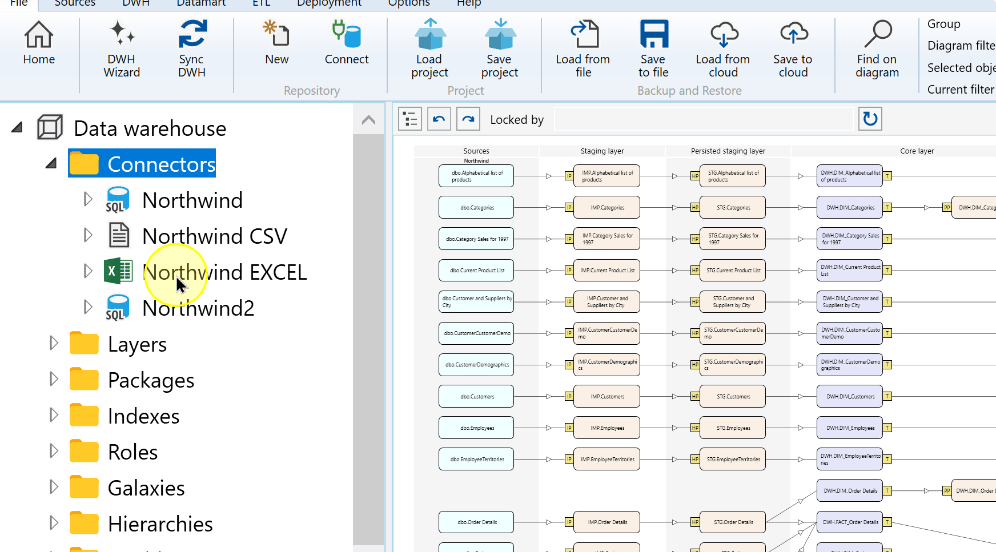Screen dimensions: 996x552
Task: Select IMP.Customers staging node on diagram
Action: click(607, 396)
